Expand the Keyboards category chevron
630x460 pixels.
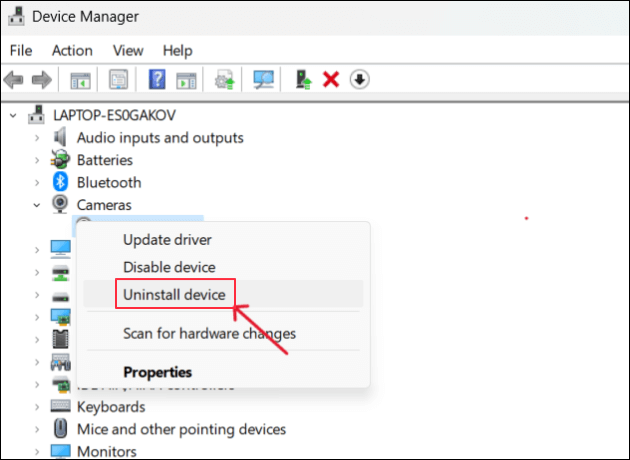37,407
